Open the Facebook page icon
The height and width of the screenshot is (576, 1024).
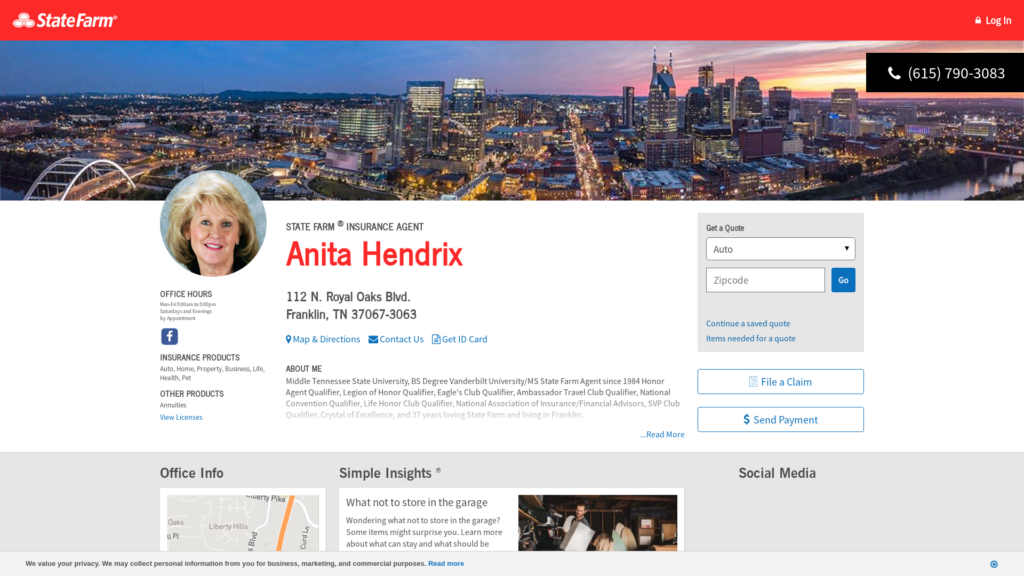[170, 337]
